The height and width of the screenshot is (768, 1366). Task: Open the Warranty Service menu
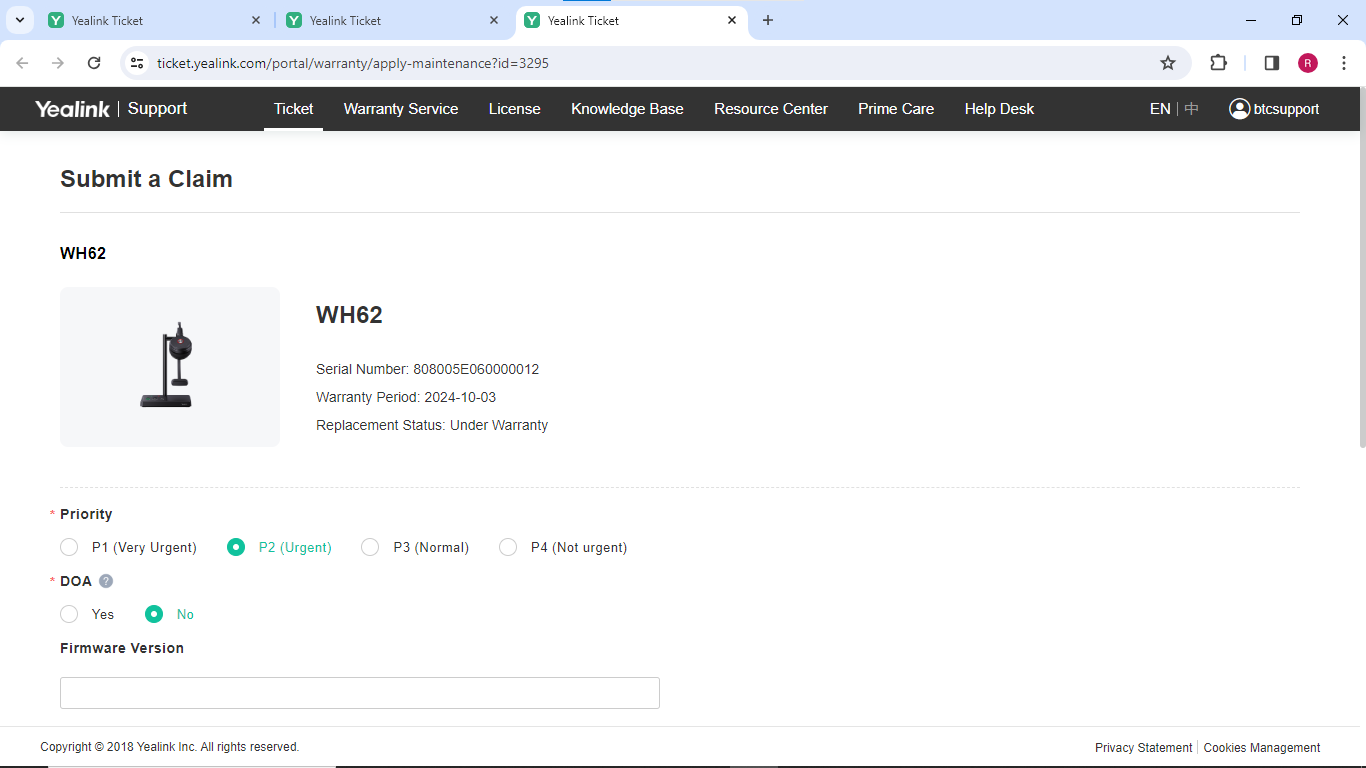pos(400,109)
